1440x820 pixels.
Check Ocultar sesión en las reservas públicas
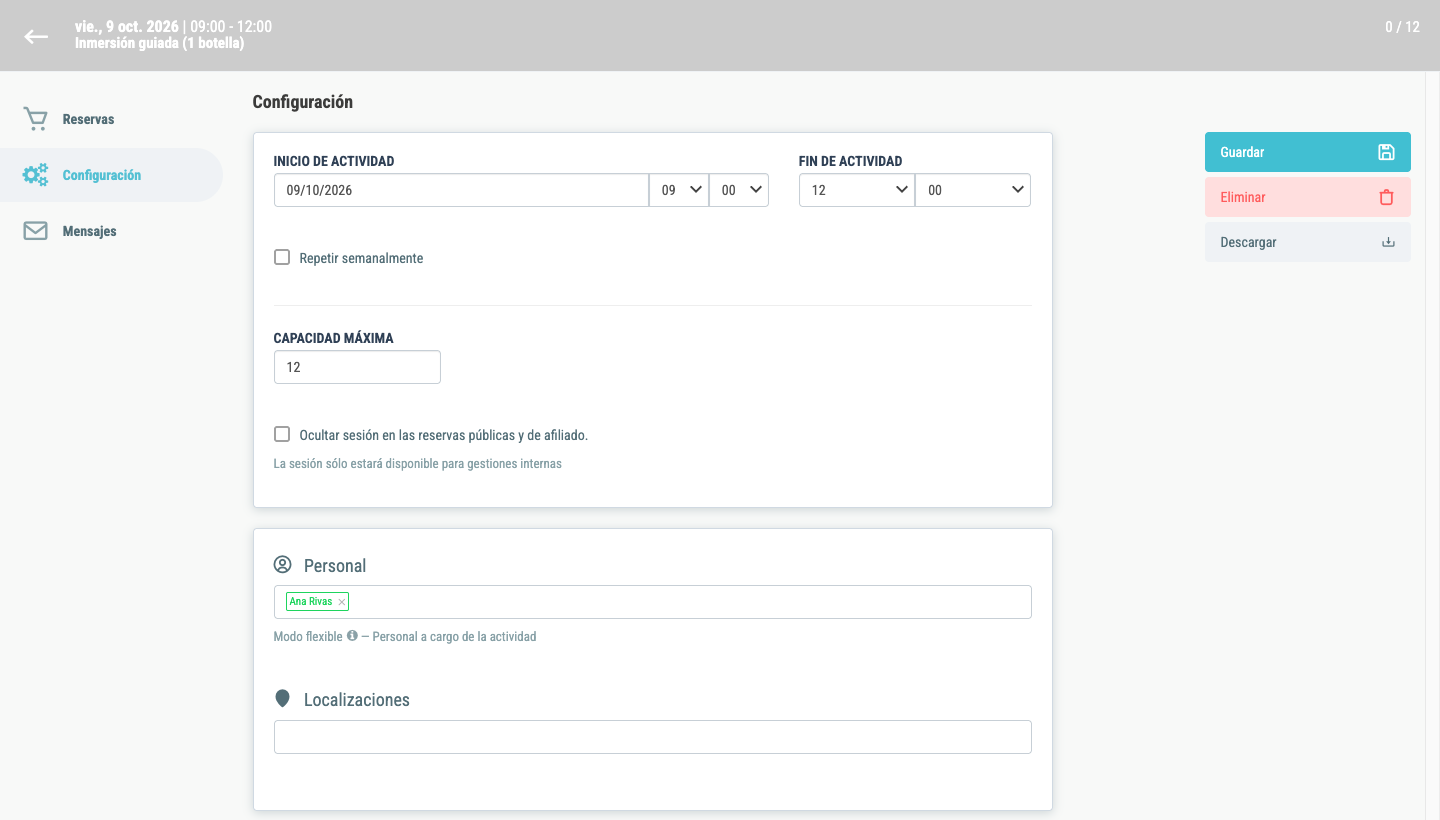pyautogui.click(x=282, y=434)
